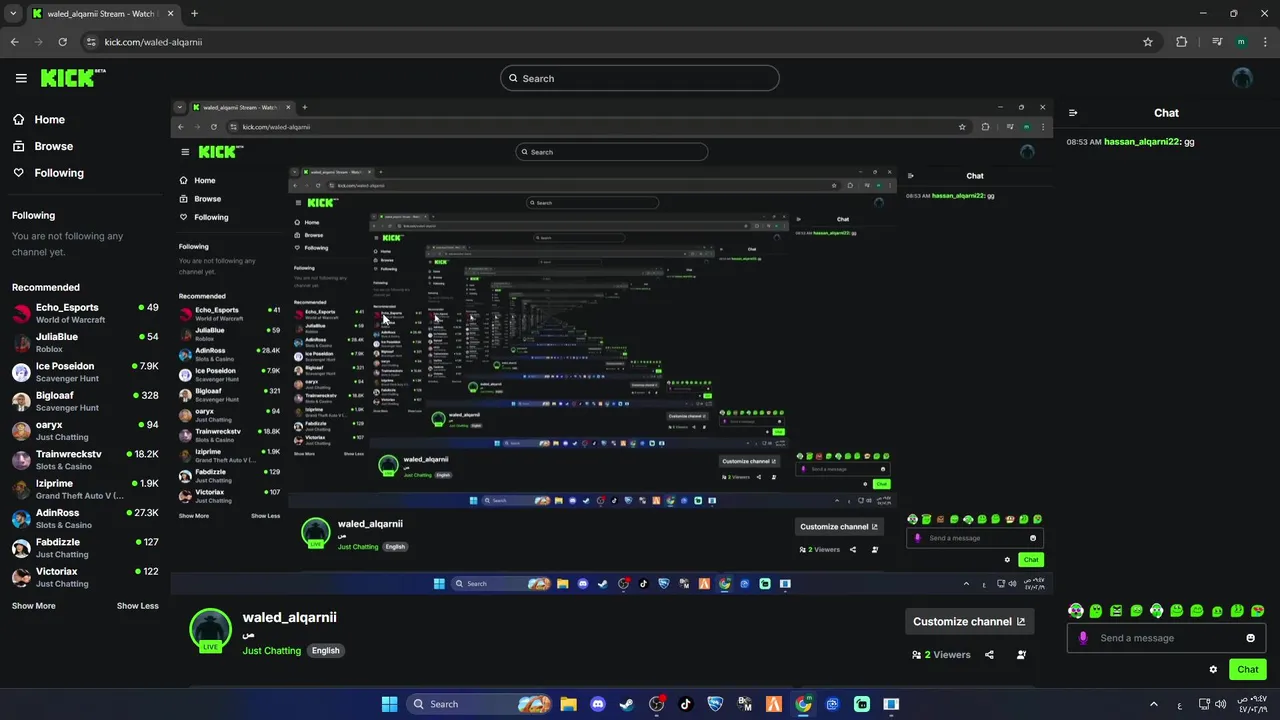
Task: Open Chrome profile 'm' button
Action: pos(1241,42)
